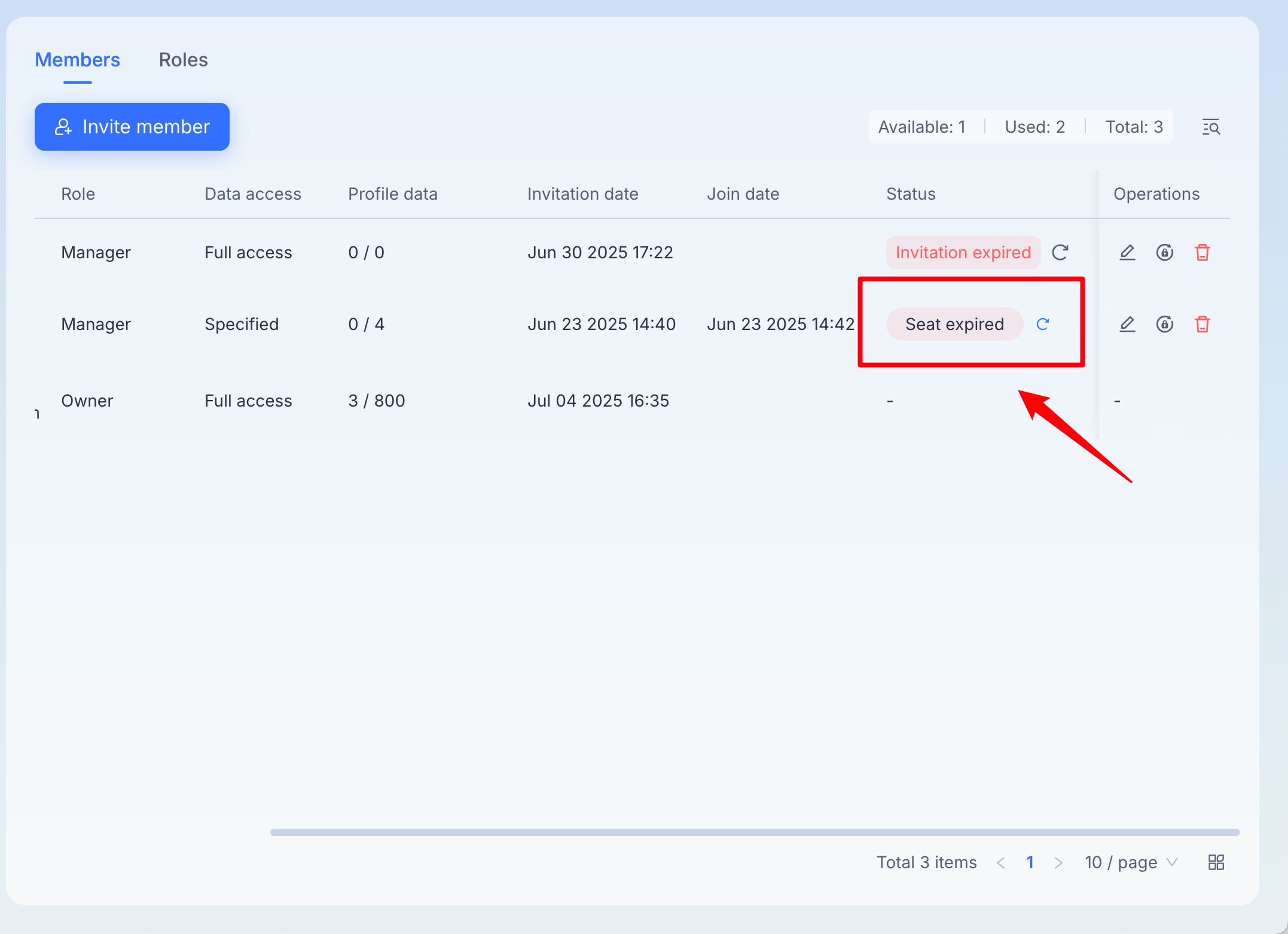Screen dimensions: 1288x934
Task: Click the Status column header
Action: tap(911, 194)
